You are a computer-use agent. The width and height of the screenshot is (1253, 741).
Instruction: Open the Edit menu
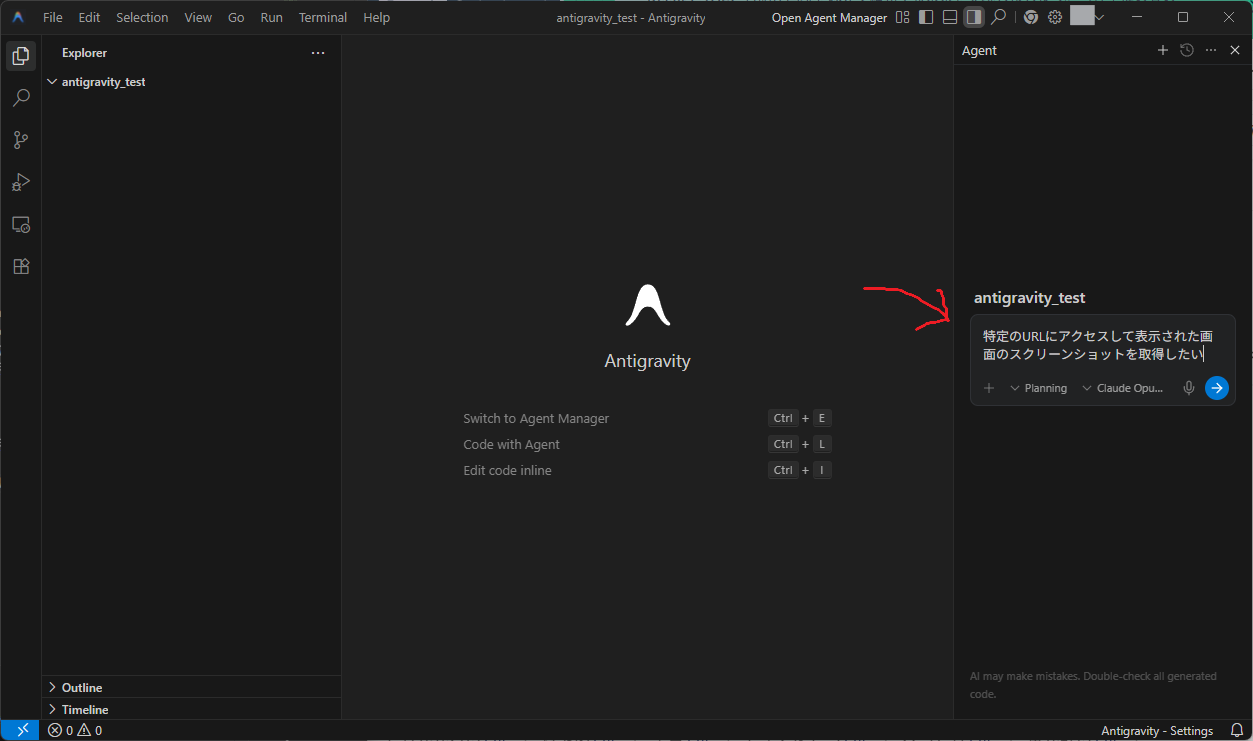(89, 17)
